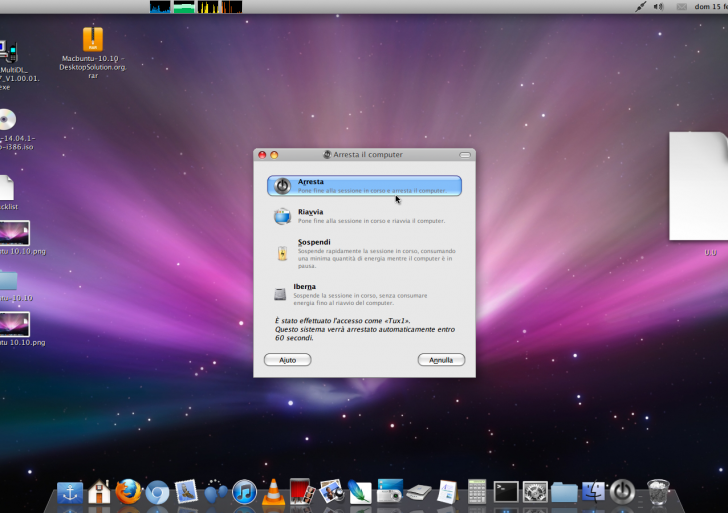Click Annulla to cancel shutdown
728x513 pixels.
[x=441, y=360]
